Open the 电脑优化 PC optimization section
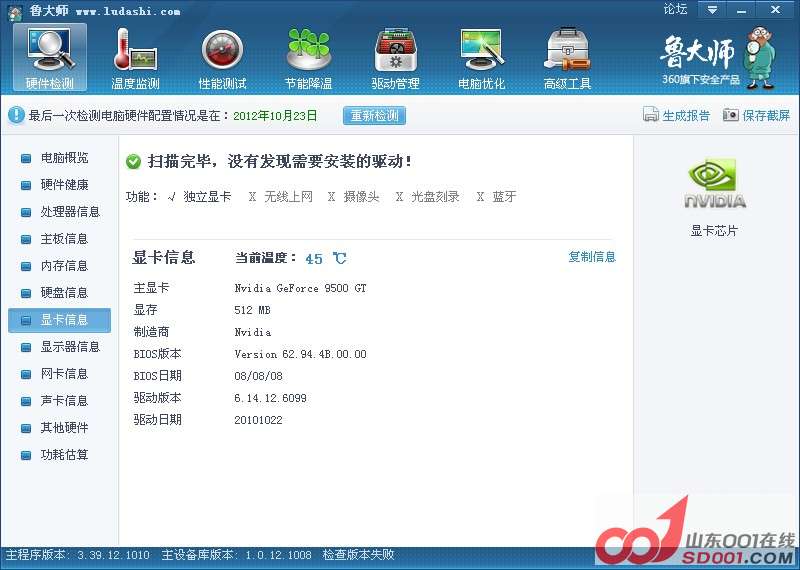The image size is (800, 570). click(x=482, y=58)
